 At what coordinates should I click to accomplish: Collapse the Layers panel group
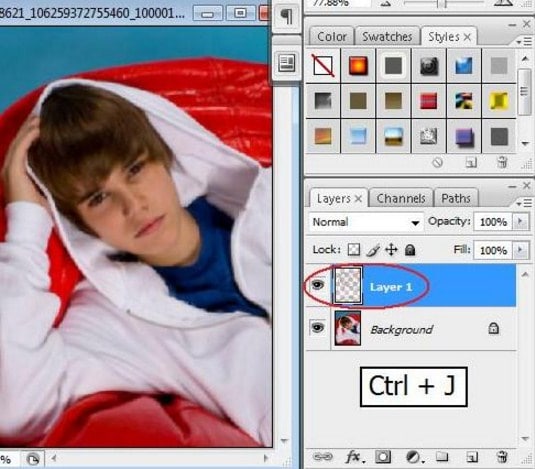click(512, 187)
